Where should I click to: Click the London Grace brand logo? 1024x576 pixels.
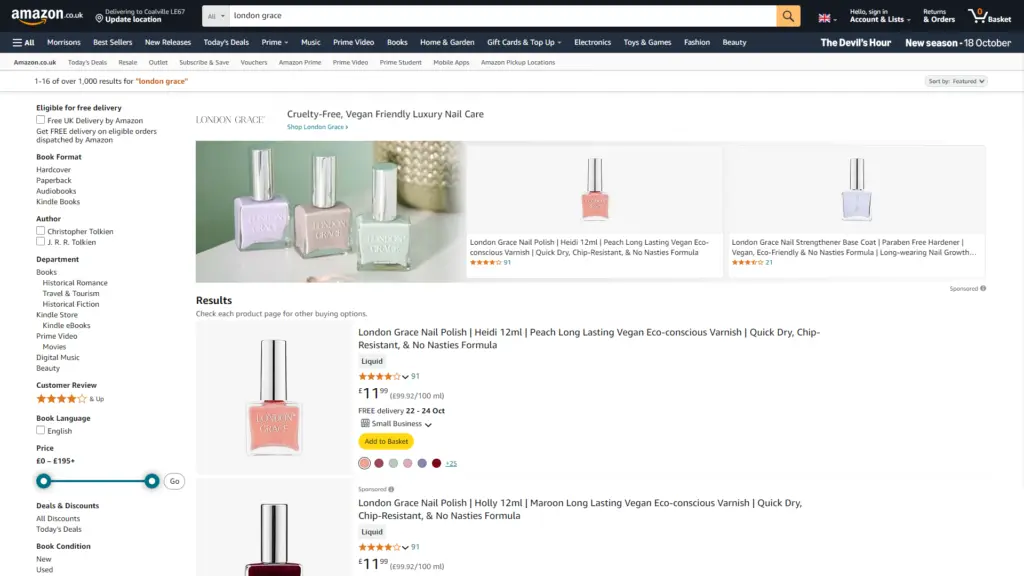(230, 120)
